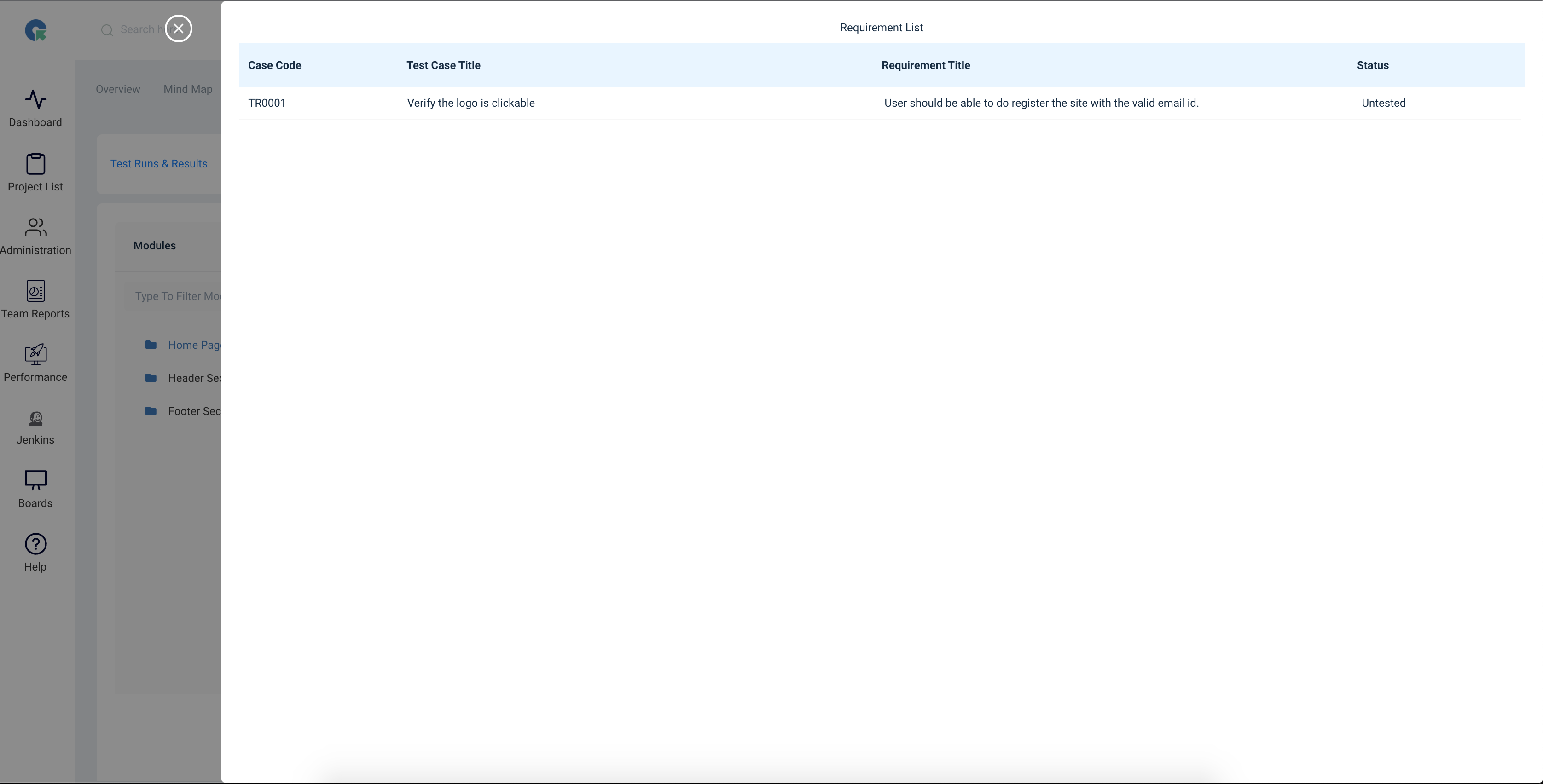Click the Untested status cell
The height and width of the screenshot is (784, 1543).
coord(1384,103)
